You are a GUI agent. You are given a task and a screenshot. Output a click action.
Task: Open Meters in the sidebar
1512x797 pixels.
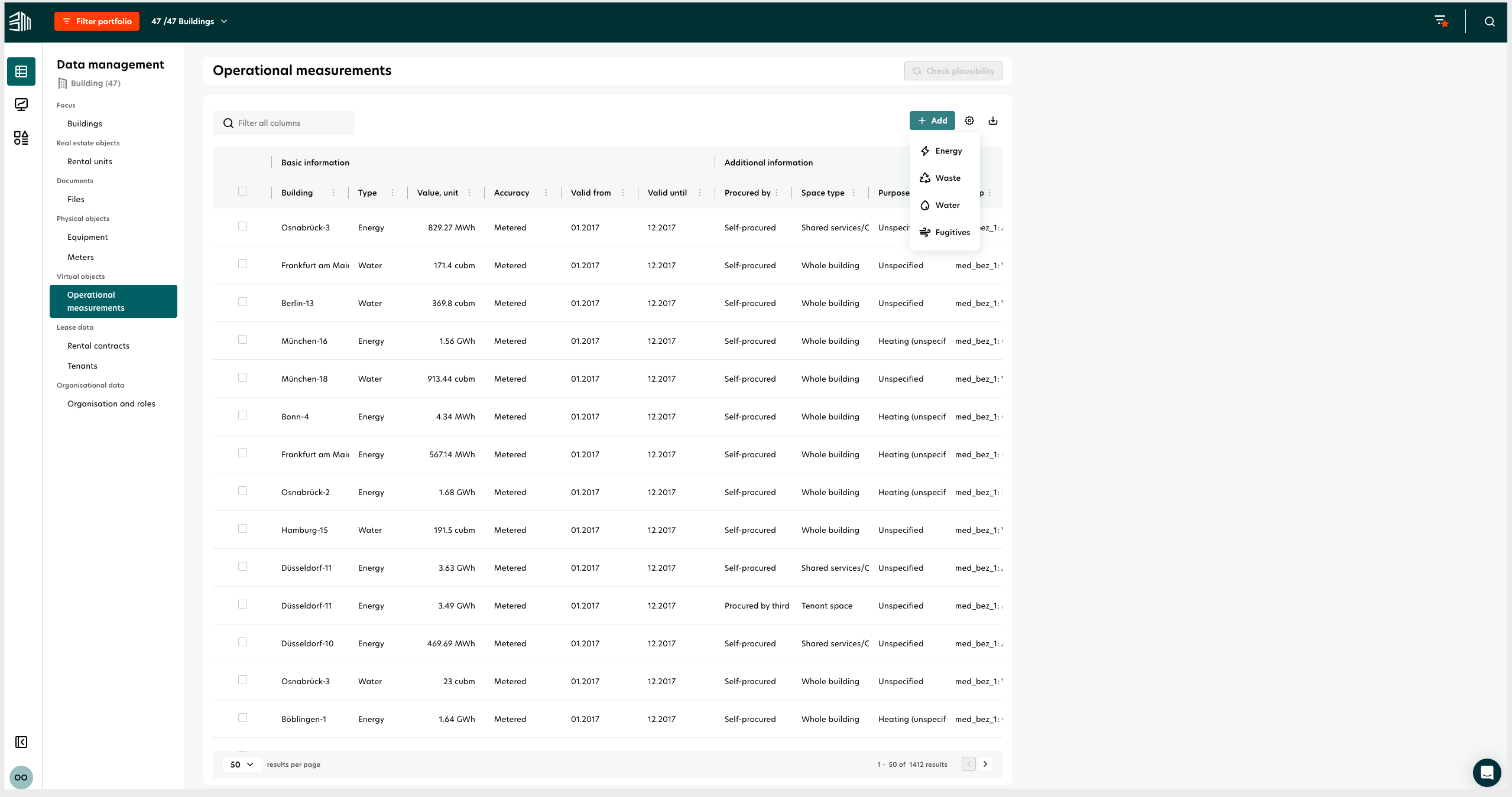tap(80, 257)
